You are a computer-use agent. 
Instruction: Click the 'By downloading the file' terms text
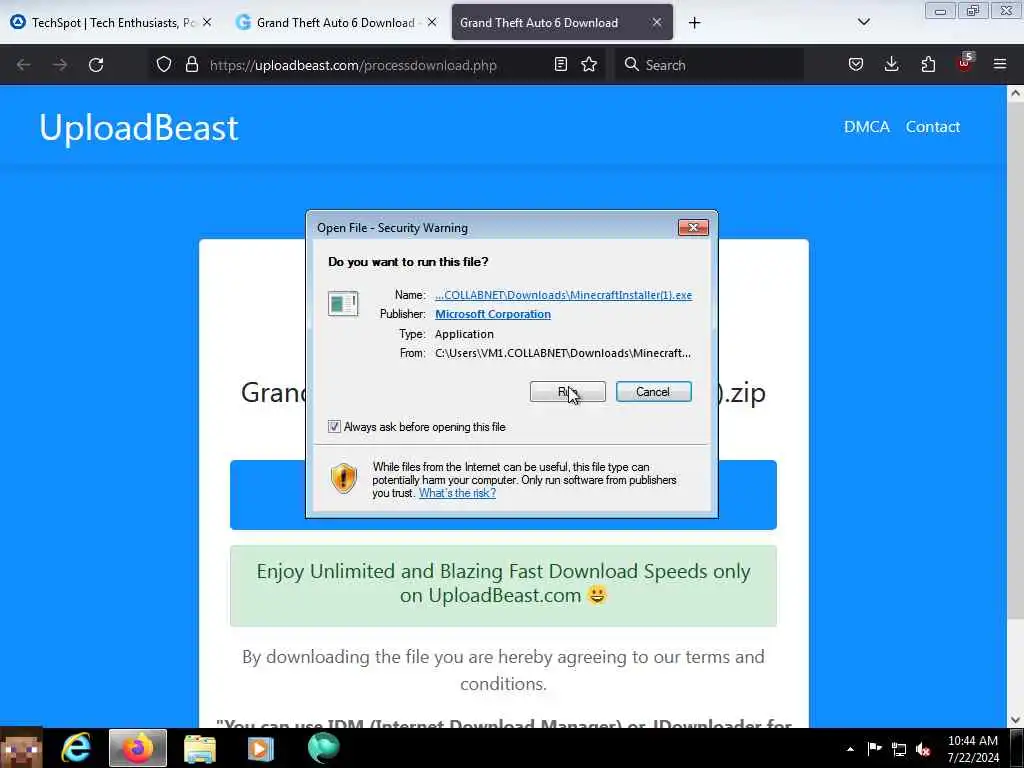pyautogui.click(x=503, y=670)
